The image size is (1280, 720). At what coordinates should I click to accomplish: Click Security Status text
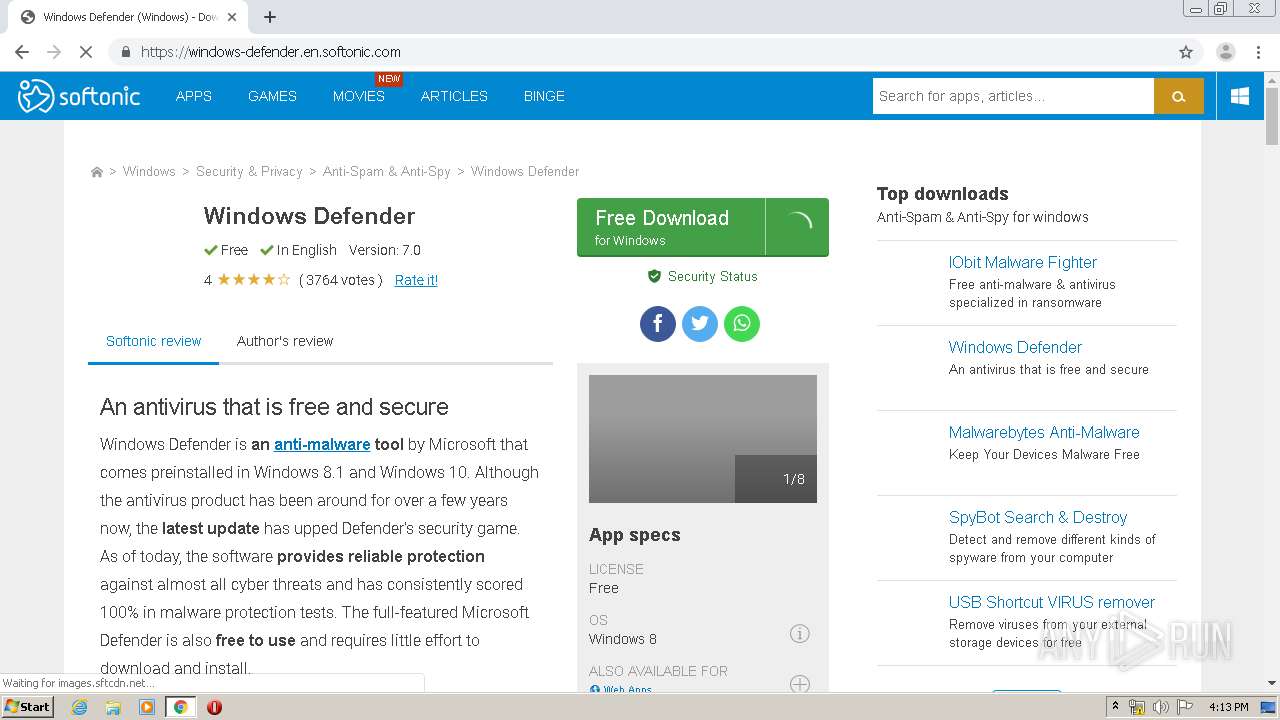(713, 276)
